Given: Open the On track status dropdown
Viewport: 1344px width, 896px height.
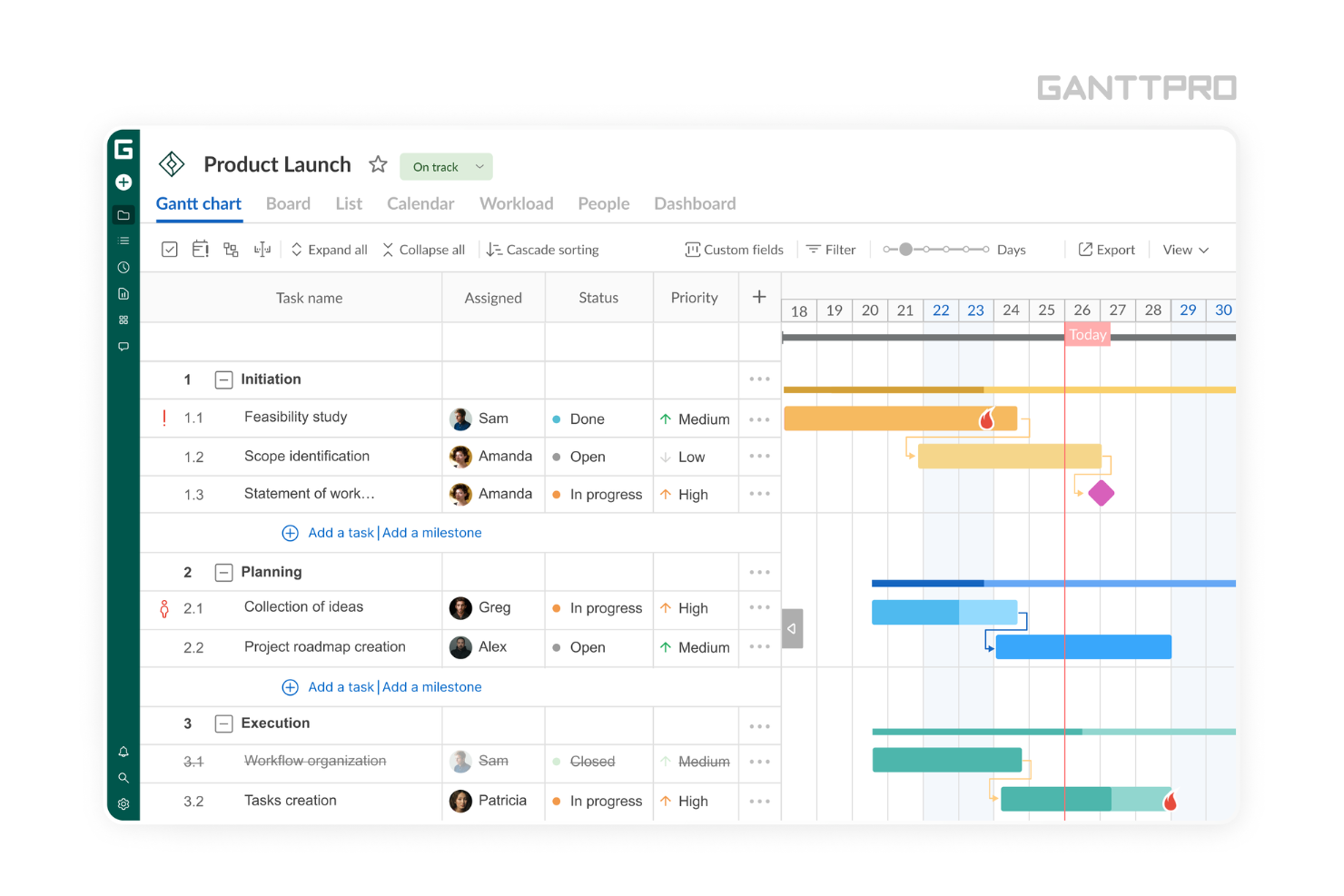Looking at the screenshot, I should [x=446, y=166].
